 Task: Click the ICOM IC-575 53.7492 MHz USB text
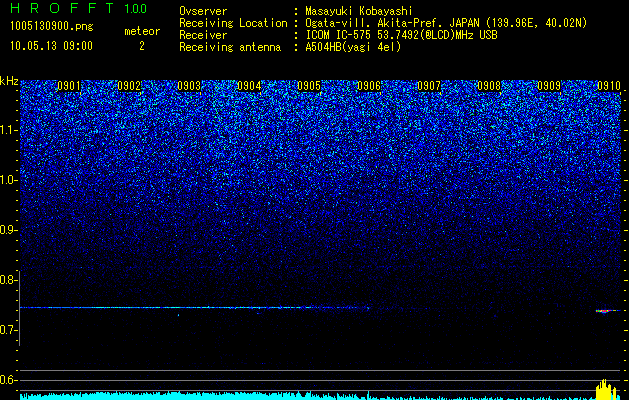[x=401, y=35]
